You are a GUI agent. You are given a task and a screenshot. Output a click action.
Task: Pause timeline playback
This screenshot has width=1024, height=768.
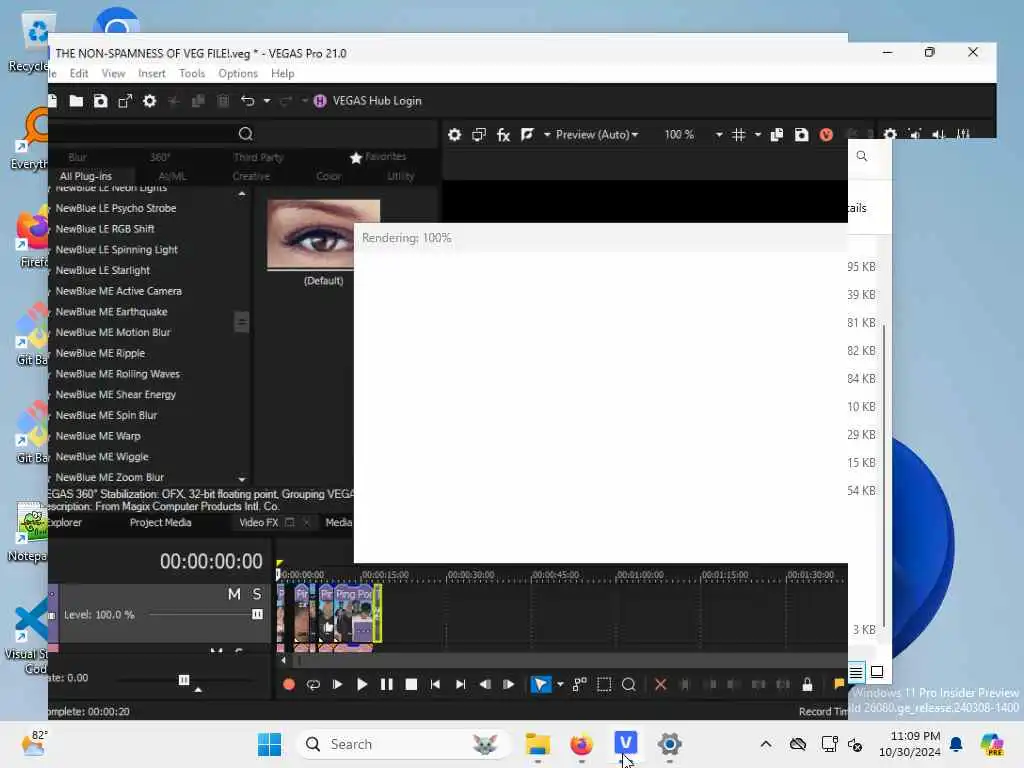[x=387, y=684]
